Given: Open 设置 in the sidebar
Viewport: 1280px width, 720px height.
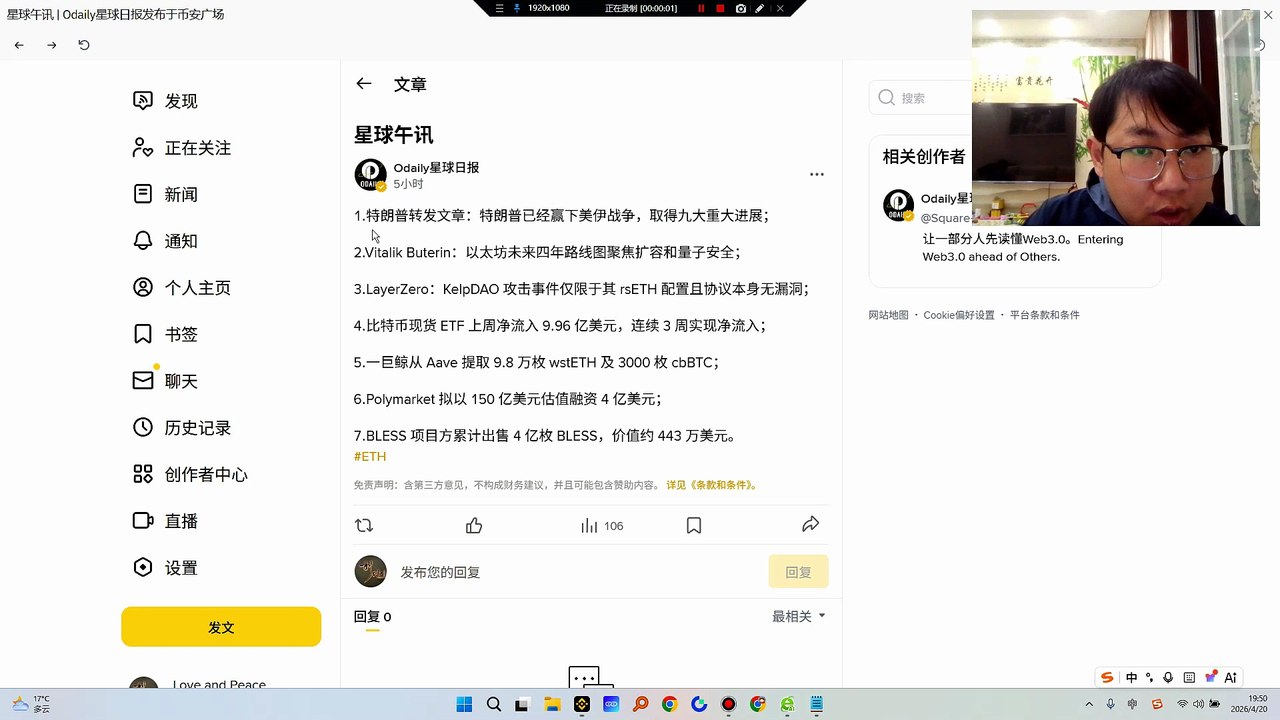Looking at the screenshot, I should coord(166,568).
